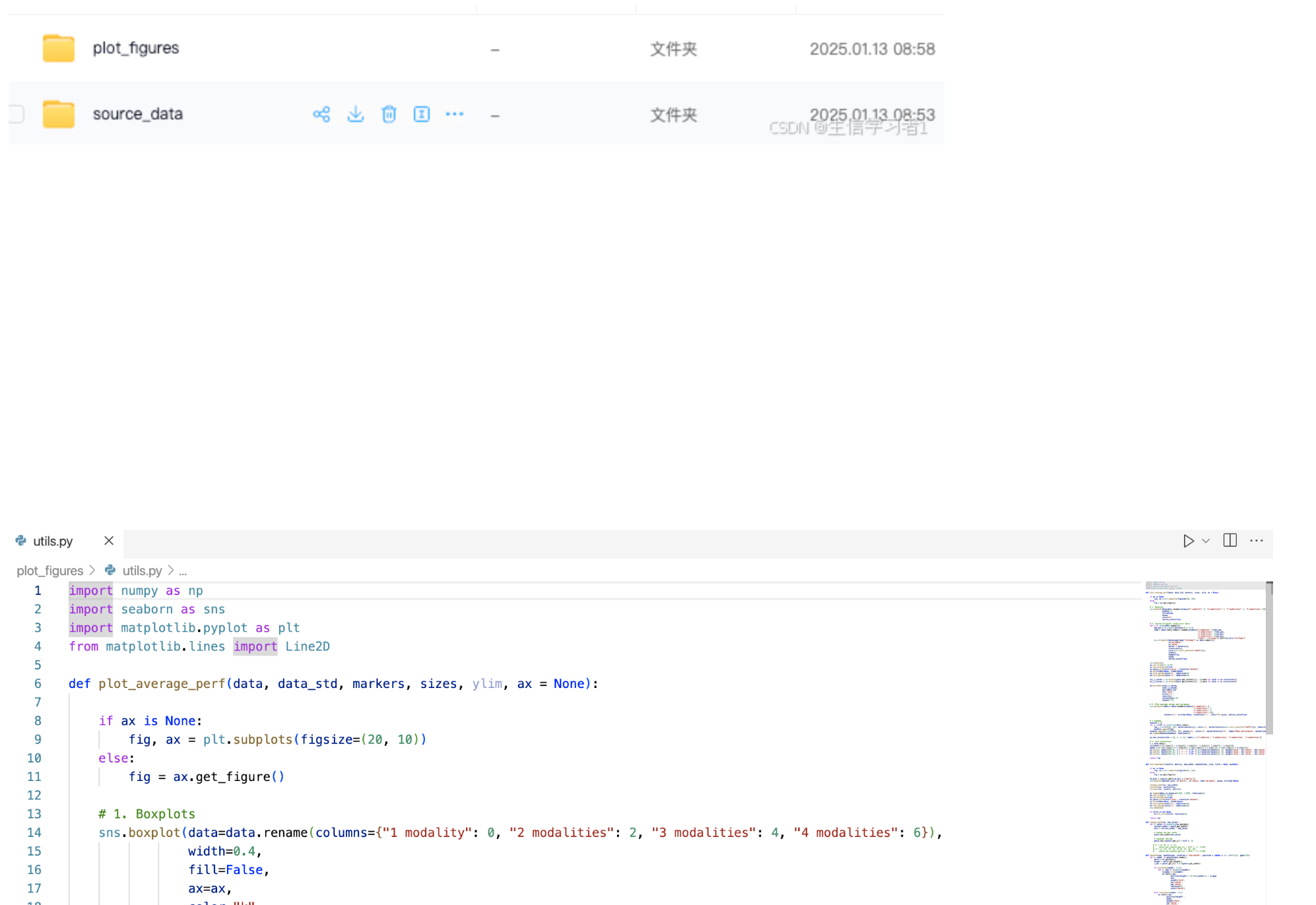Click the code minimap preview

(1204, 743)
